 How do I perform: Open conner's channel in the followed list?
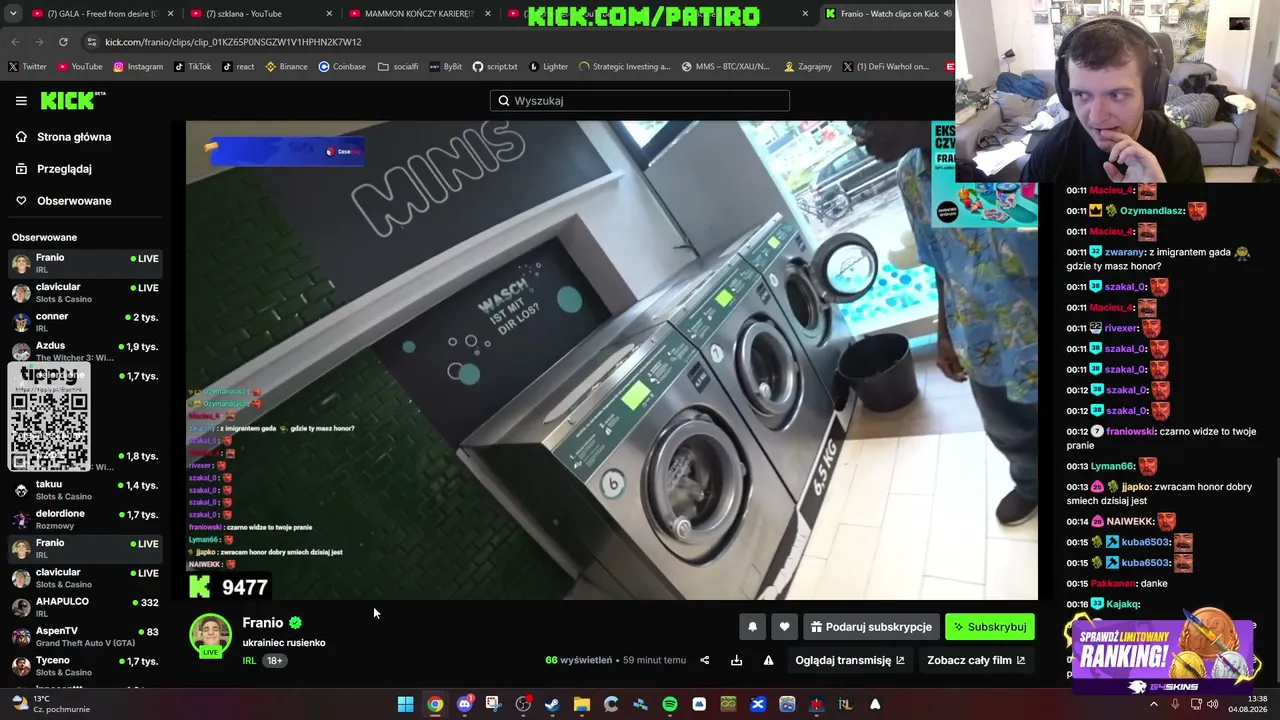(85, 322)
